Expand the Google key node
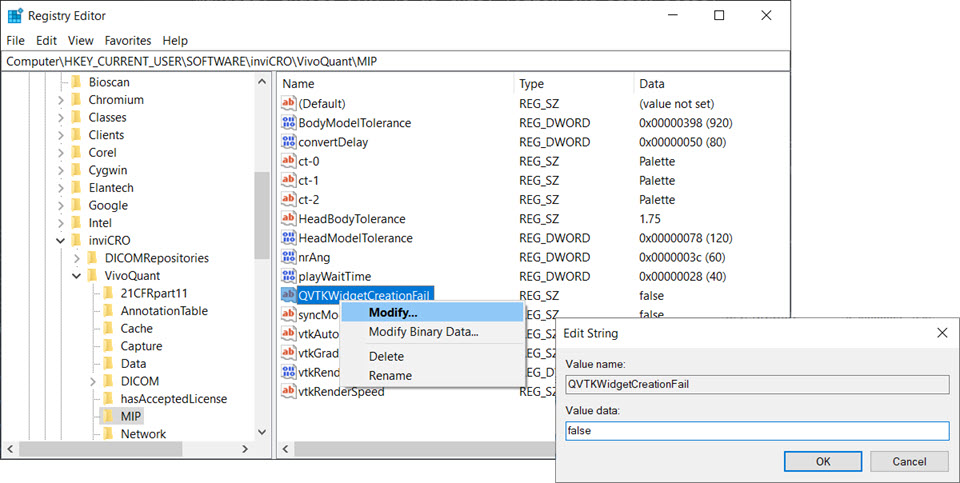Screen dimensions: 960x483 (61, 206)
